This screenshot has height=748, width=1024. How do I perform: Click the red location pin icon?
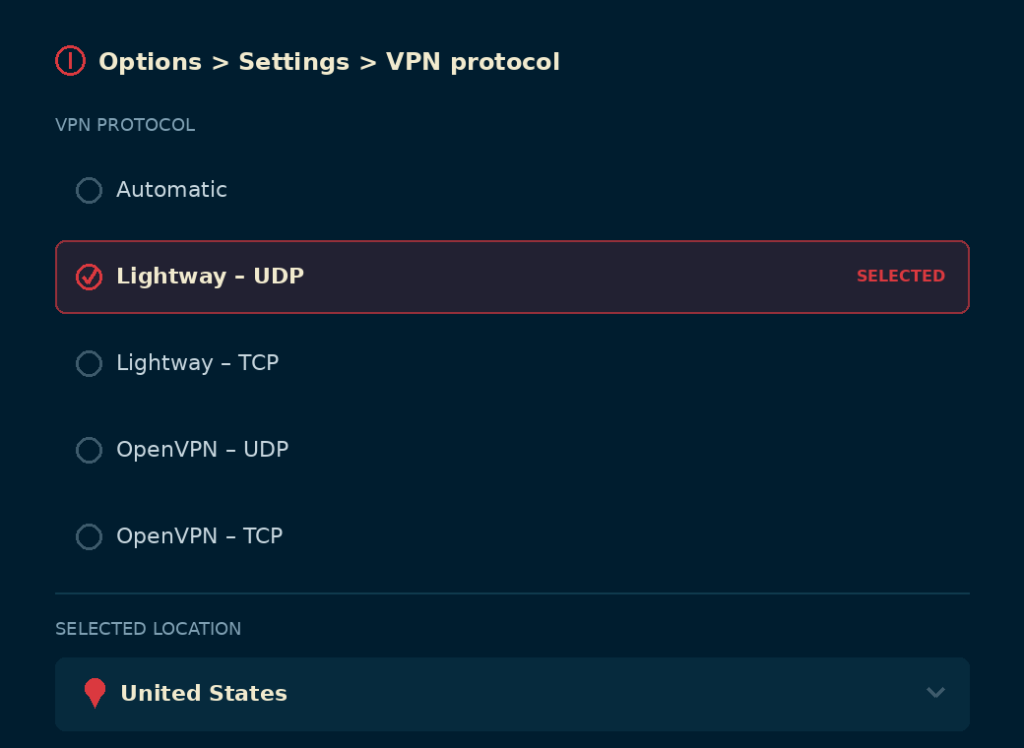(95, 693)
